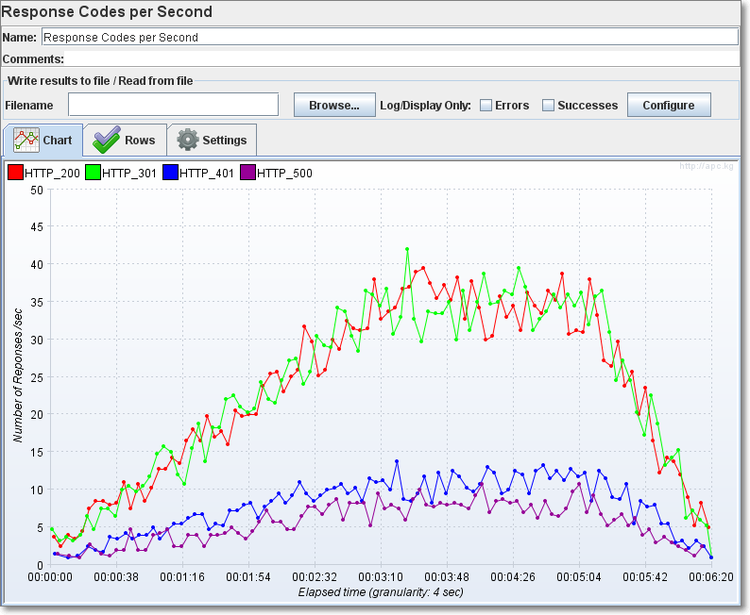Enable the Successes checkbox
The width and height of the screenshot is (750, 615).
pyautogui.click(x=548, y=105)
